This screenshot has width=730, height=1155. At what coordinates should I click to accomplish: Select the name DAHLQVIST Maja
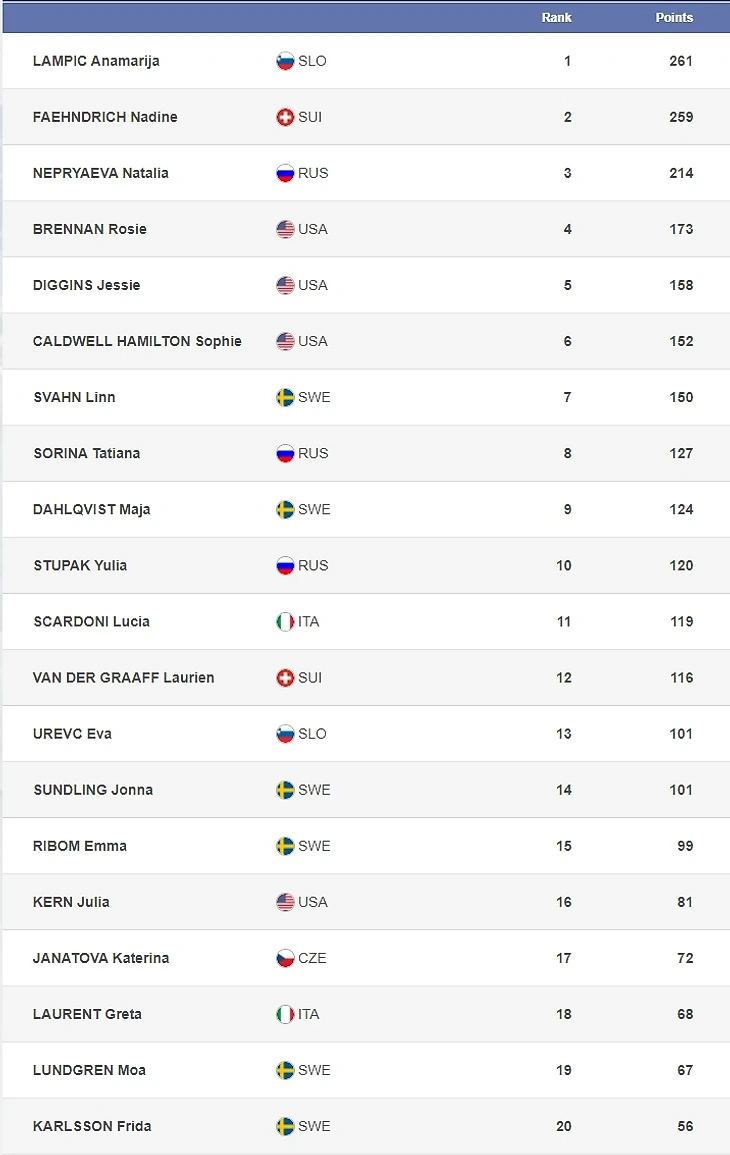click(92, 509)
